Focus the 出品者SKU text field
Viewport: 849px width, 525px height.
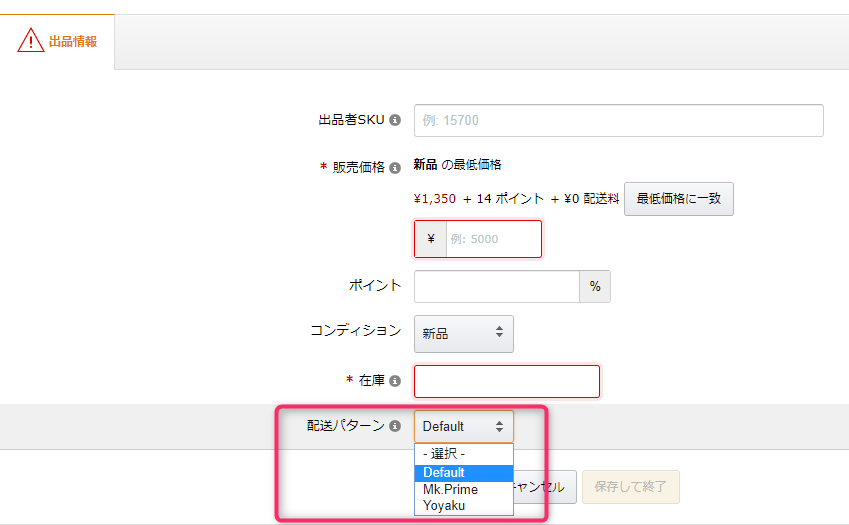[x=618, y=120]
